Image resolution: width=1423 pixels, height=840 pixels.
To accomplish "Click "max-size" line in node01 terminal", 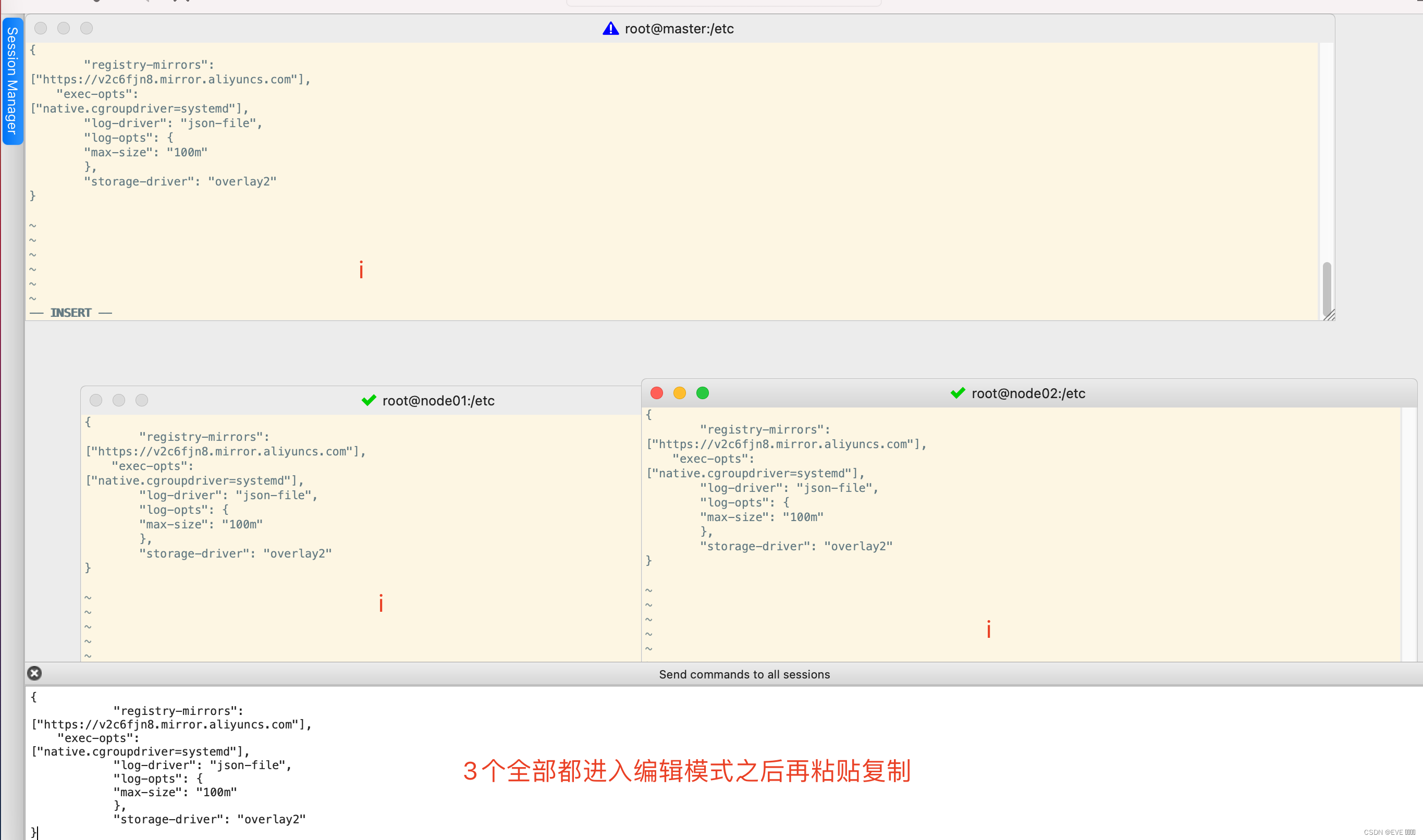I will point(201,524).
